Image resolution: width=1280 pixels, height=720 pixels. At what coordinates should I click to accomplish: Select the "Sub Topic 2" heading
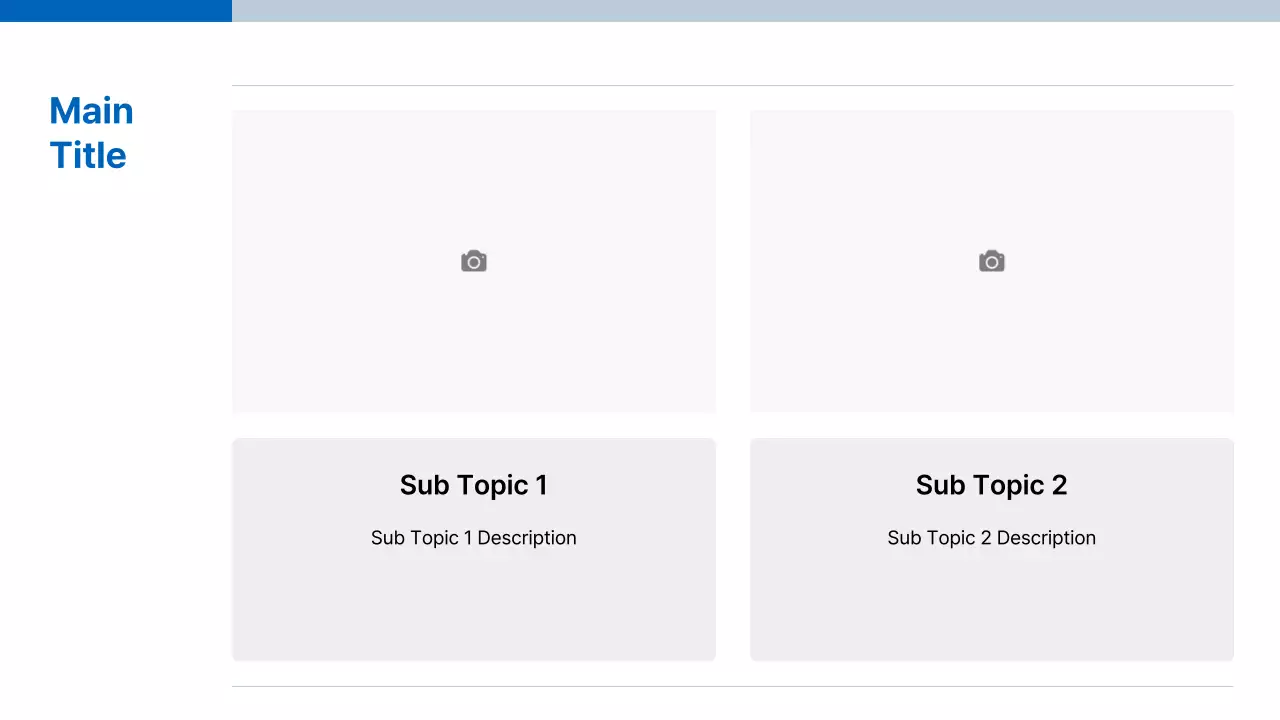point(991,485)
